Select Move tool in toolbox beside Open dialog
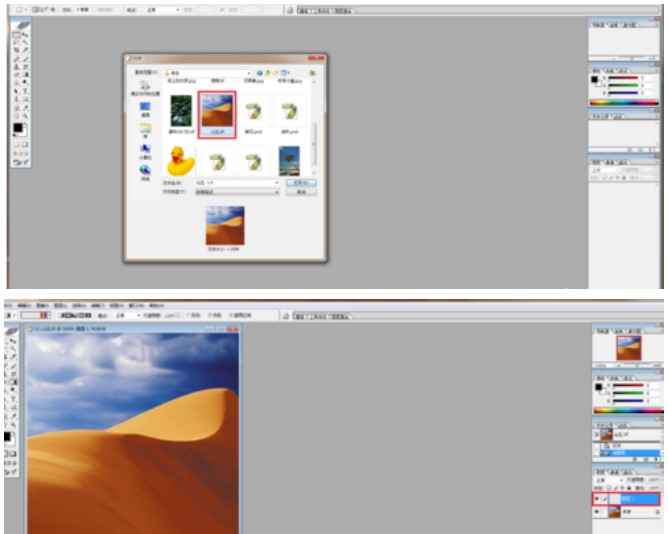Viewport: 668px width, 534px height. 25,35
